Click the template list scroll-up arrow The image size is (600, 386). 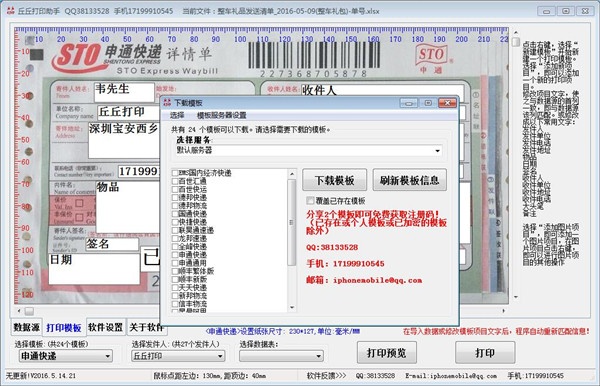click(292, 174)
